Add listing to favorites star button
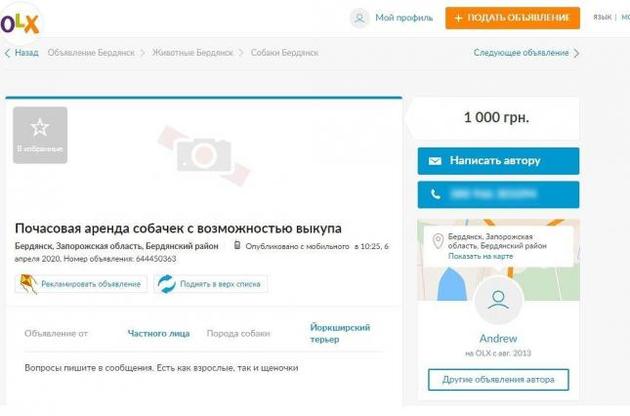 40,135
